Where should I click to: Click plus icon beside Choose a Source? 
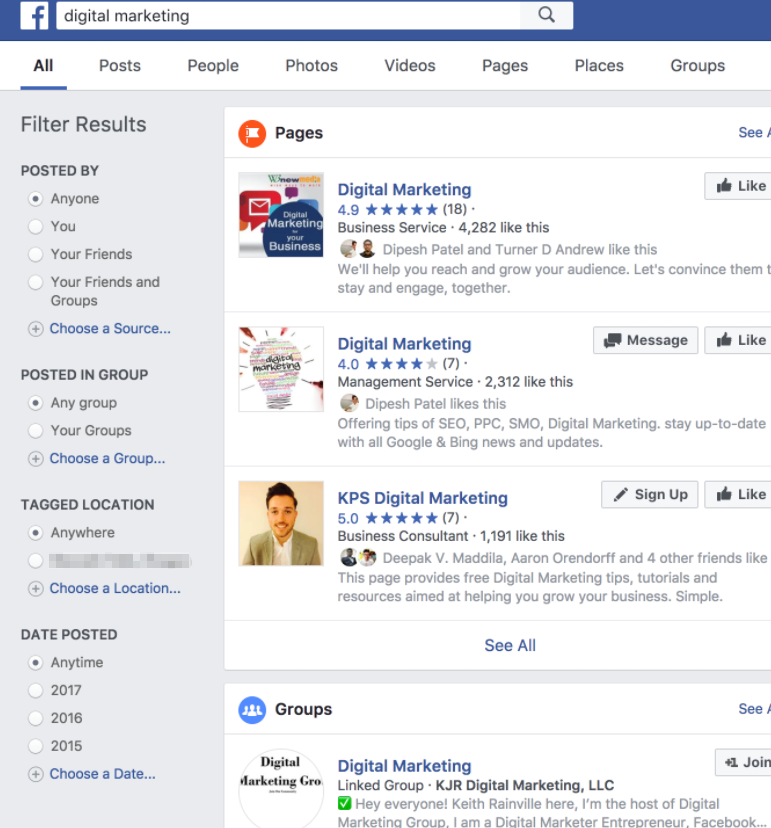35,329
